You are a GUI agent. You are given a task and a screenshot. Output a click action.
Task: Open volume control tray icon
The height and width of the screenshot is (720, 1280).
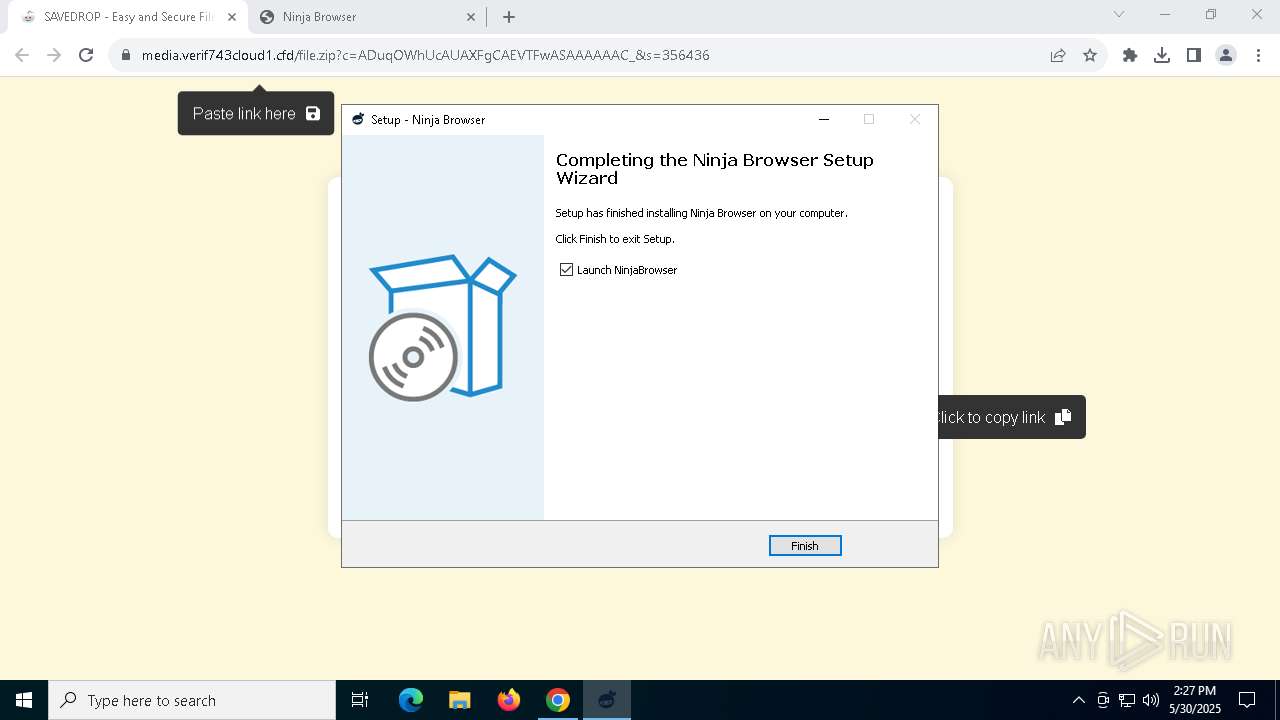click(x=1151, y=700)
